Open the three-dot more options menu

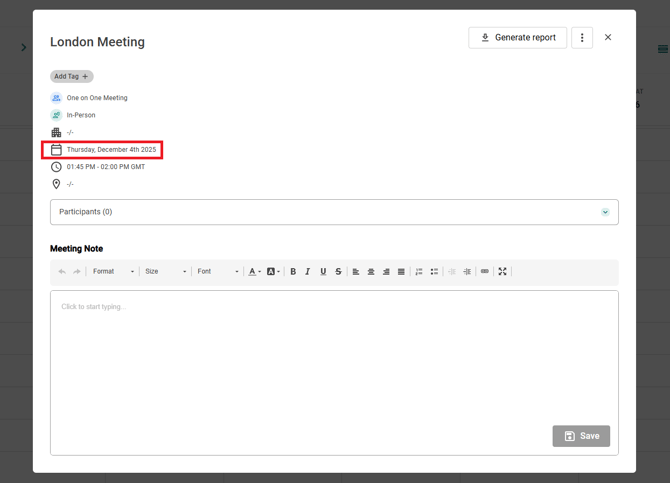[x=582, y=38]
